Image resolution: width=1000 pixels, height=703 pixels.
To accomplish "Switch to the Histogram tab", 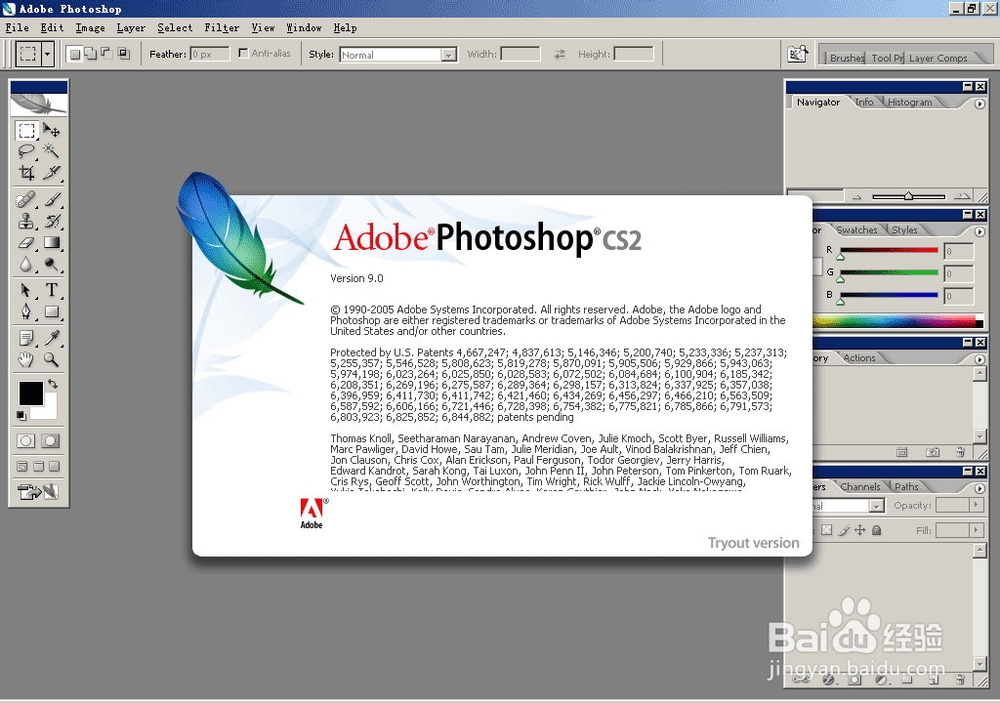I will [x=909, y=102].
